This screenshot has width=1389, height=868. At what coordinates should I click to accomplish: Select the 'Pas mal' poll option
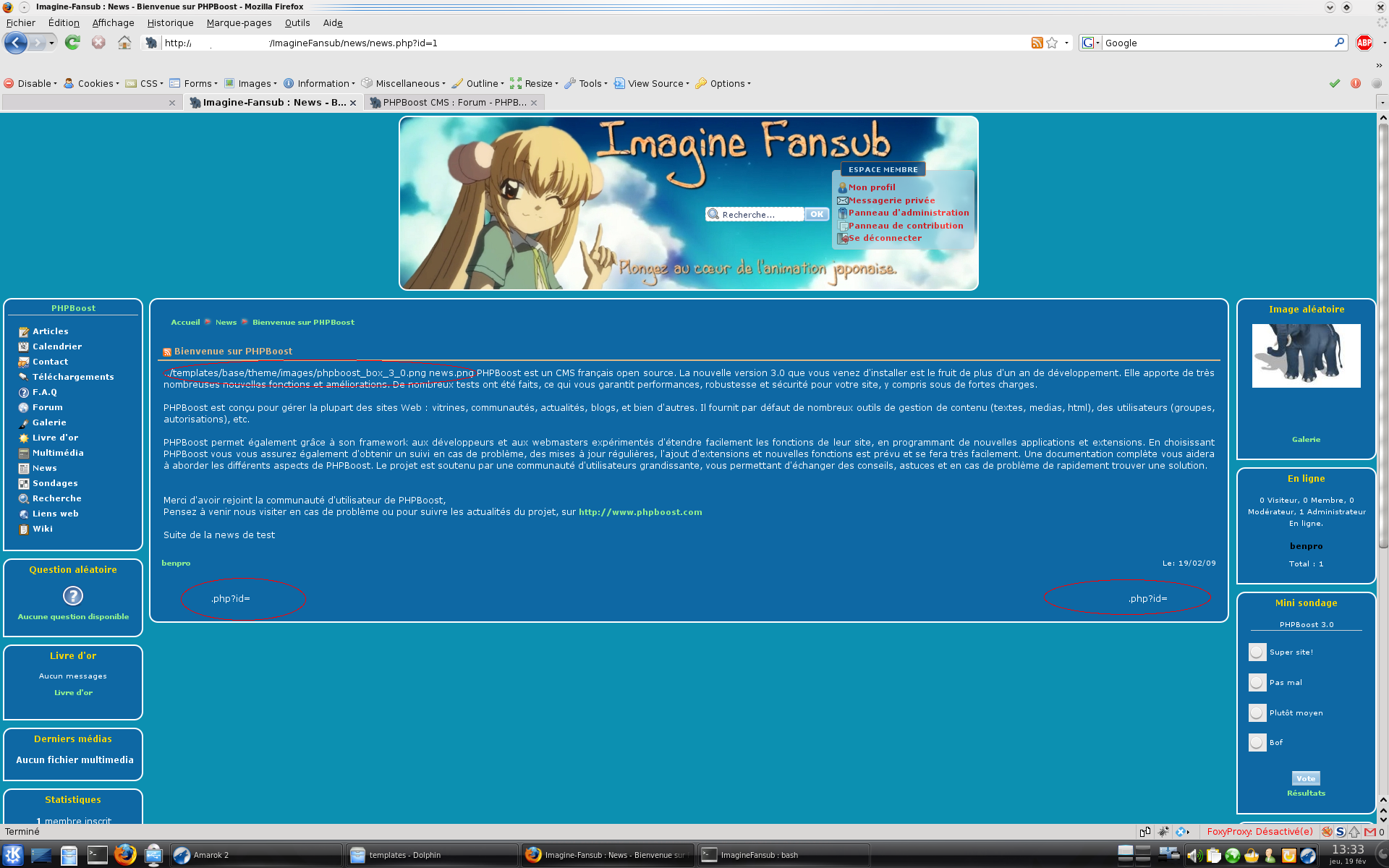1257,683
